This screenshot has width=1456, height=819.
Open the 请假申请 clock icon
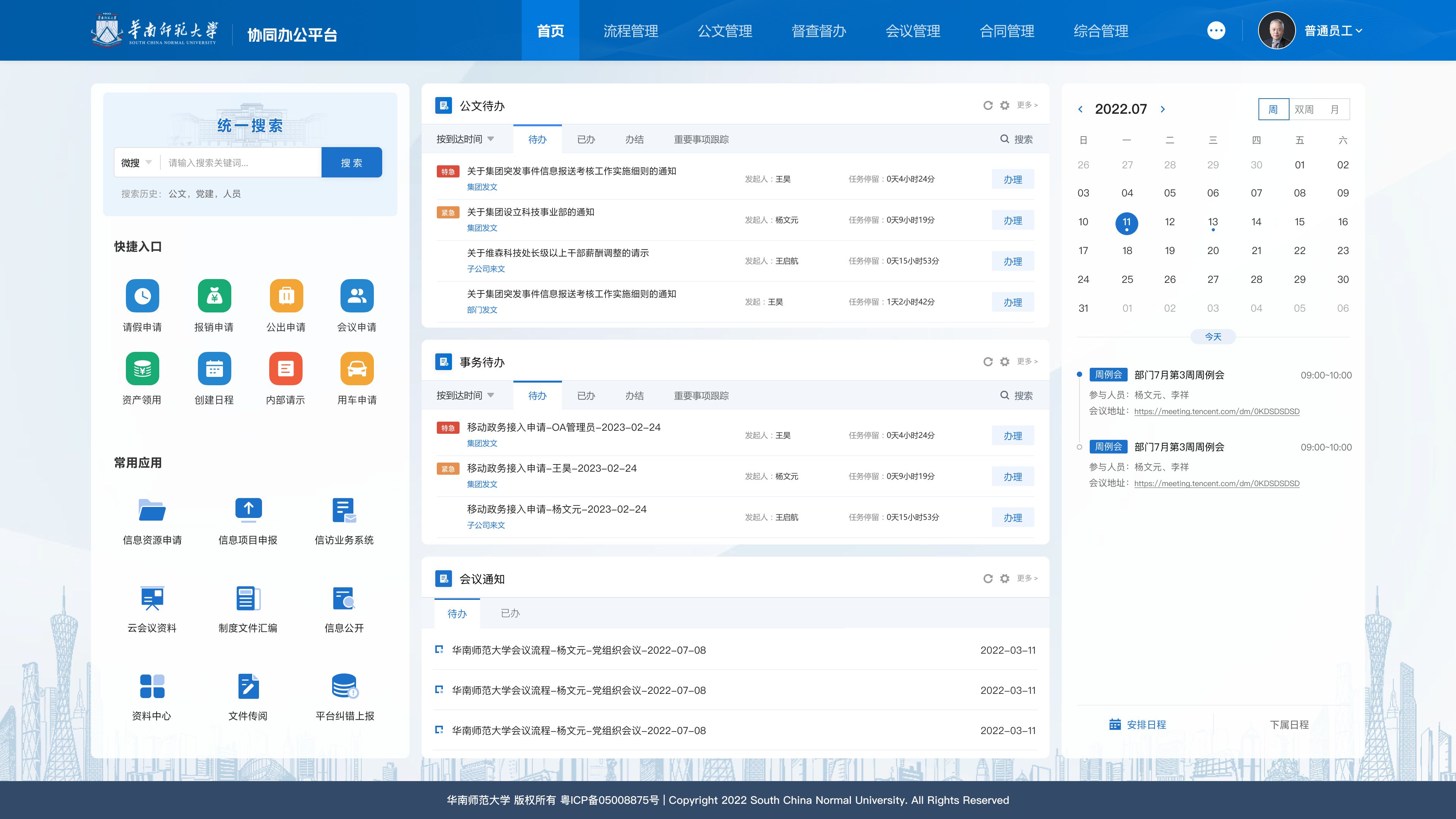tap(143, 296)
